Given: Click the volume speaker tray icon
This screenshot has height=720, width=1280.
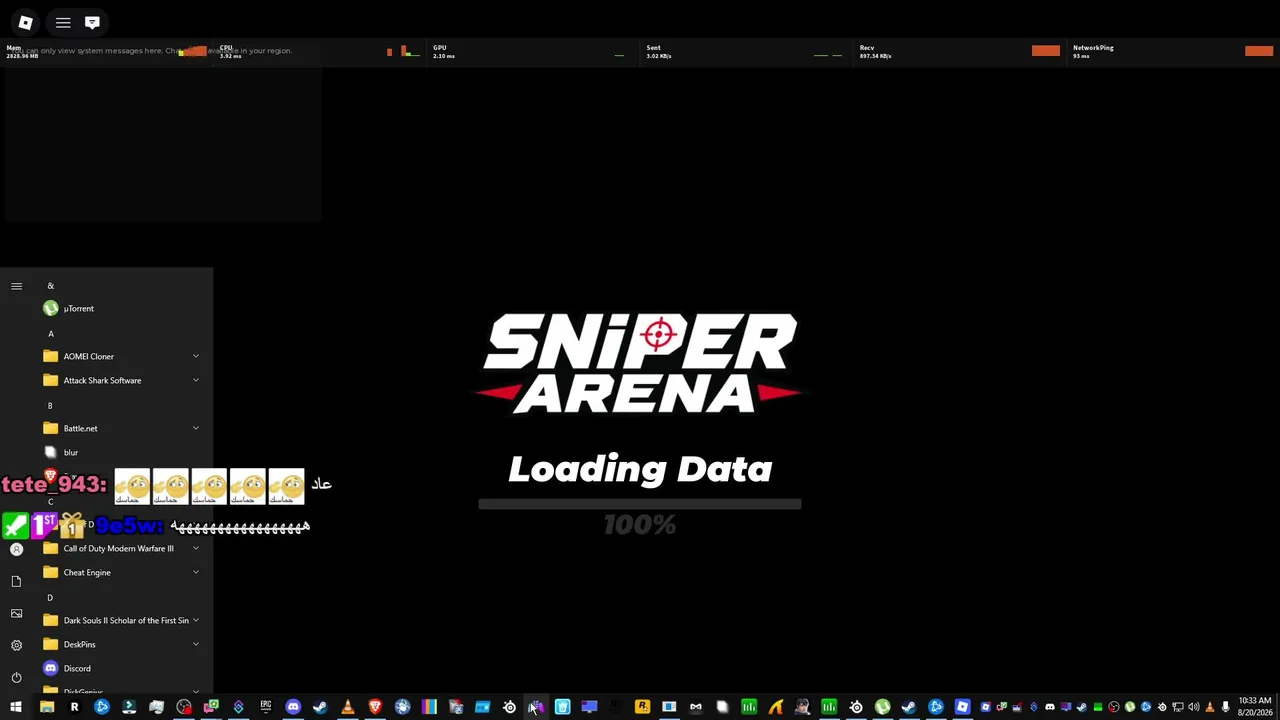Looking at the screenshot, I should click(x=1193, y=707).
